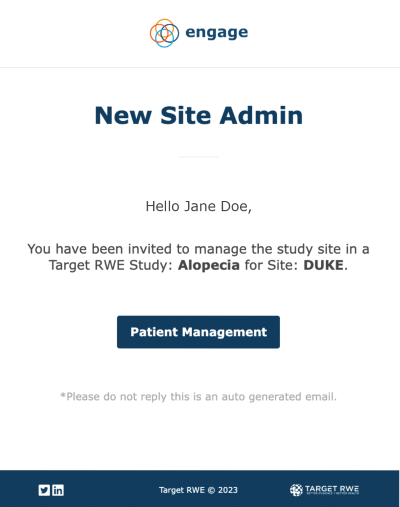Click the do not reply disclaimer
The width and height of the screenshot is (400, 507).
click(x=198, y=397)
